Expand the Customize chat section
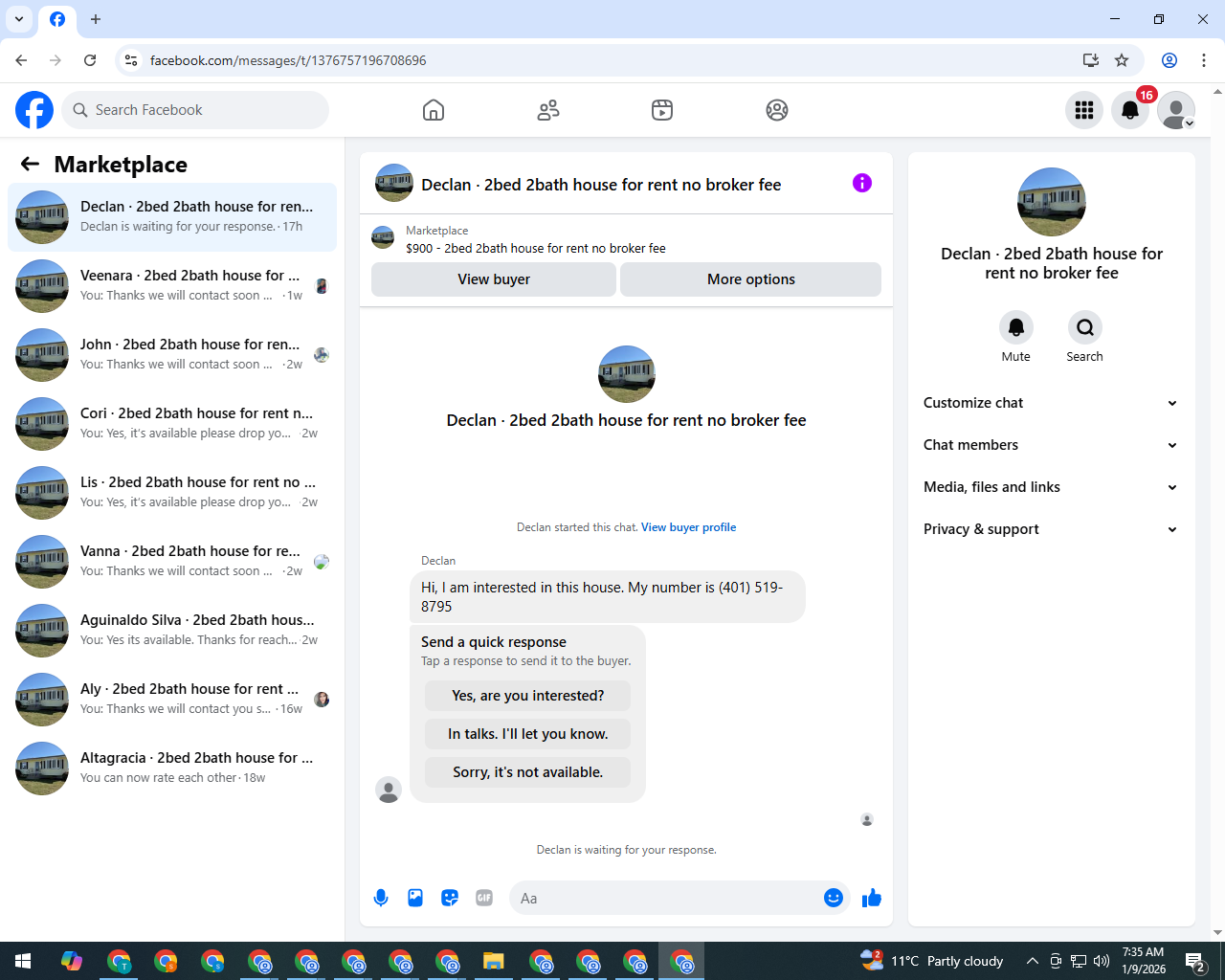This screenshot has height=980, width=1225. tap(1052, 403)
